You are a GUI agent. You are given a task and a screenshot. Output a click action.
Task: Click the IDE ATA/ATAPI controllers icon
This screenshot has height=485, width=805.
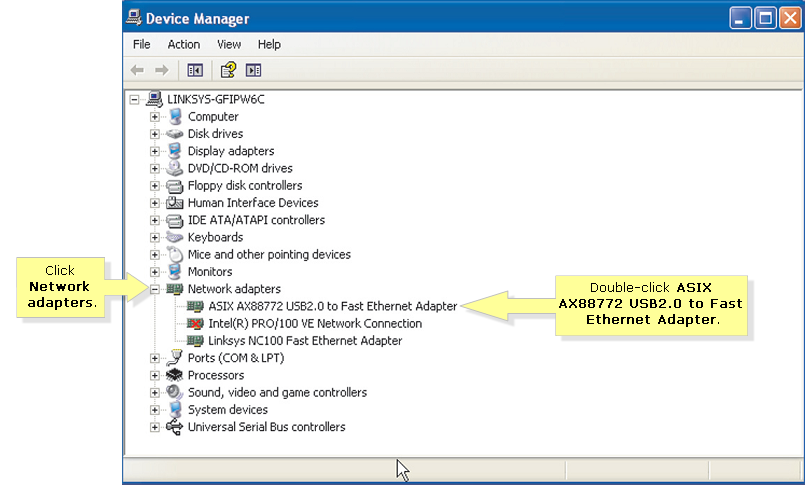(x=175, y=220)
